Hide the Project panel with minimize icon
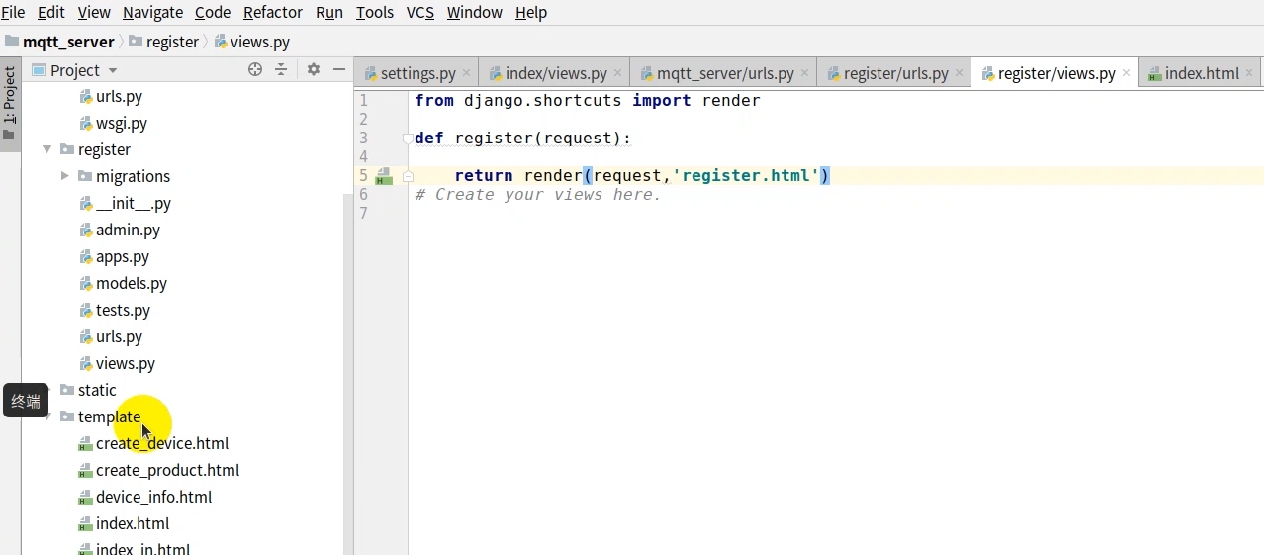 tap(339, 69)
